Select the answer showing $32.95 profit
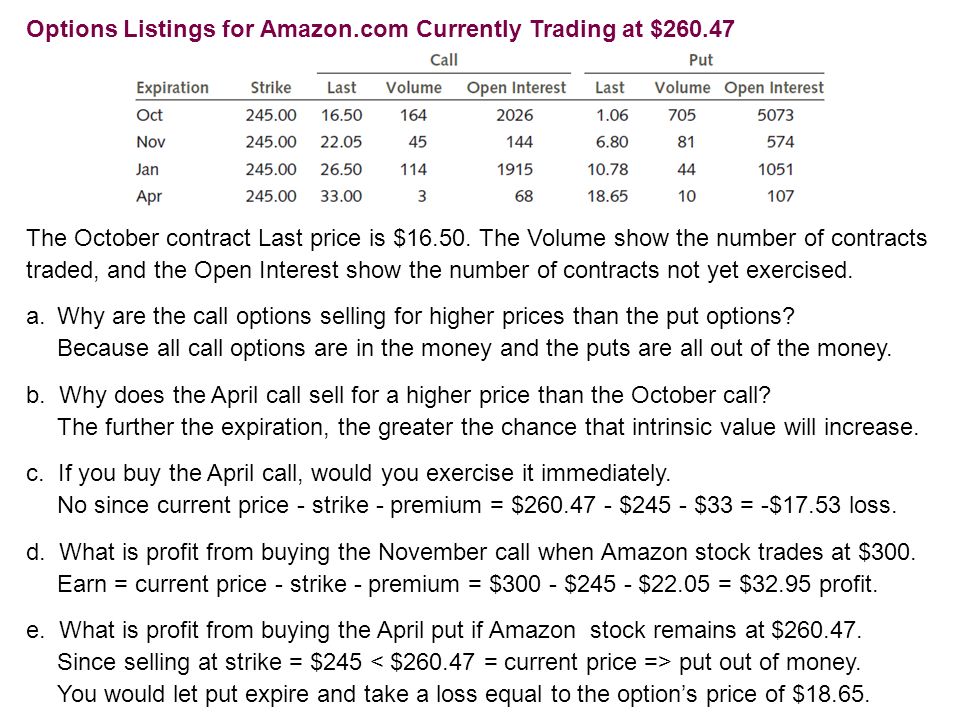The image size is (960, 720). click(x=468, y=584)
